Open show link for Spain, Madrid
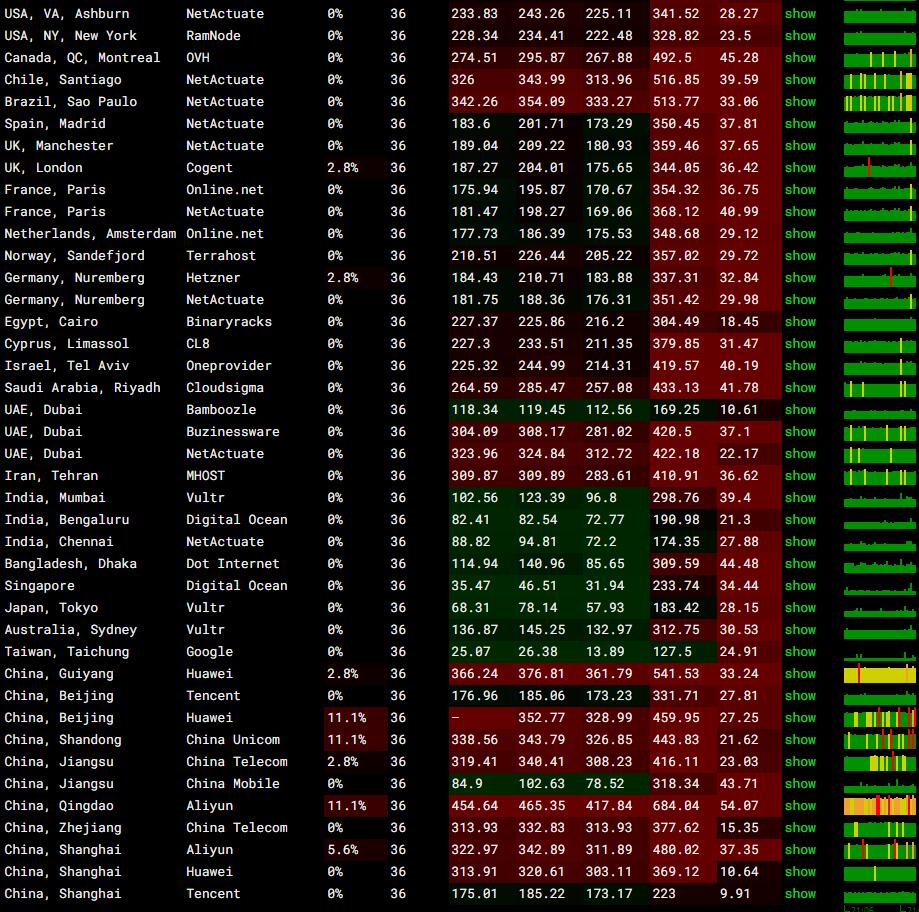The width and height of the screenshot is (919, 912). click(x=800, y=124)
